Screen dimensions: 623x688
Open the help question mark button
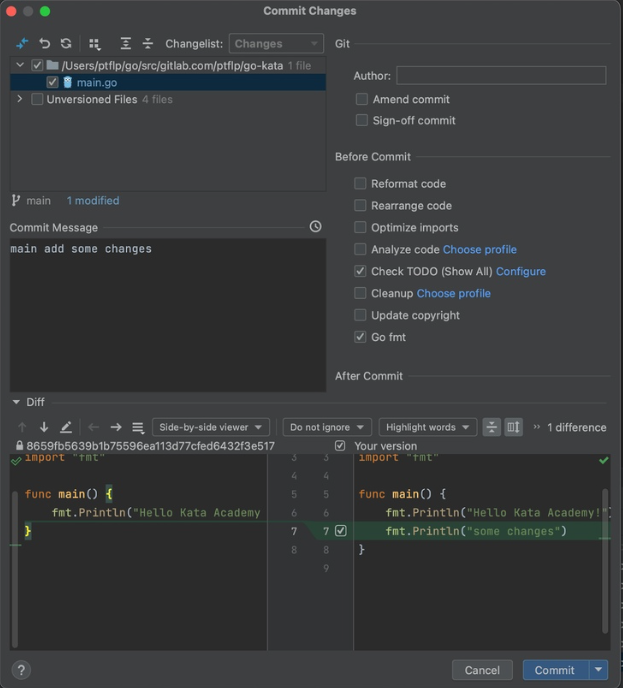[x=21, y=670]
